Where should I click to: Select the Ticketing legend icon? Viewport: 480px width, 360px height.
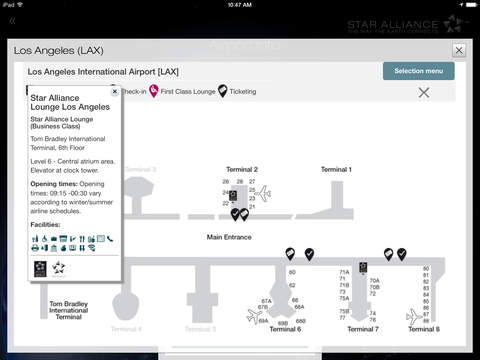click(x=222, y=91)
